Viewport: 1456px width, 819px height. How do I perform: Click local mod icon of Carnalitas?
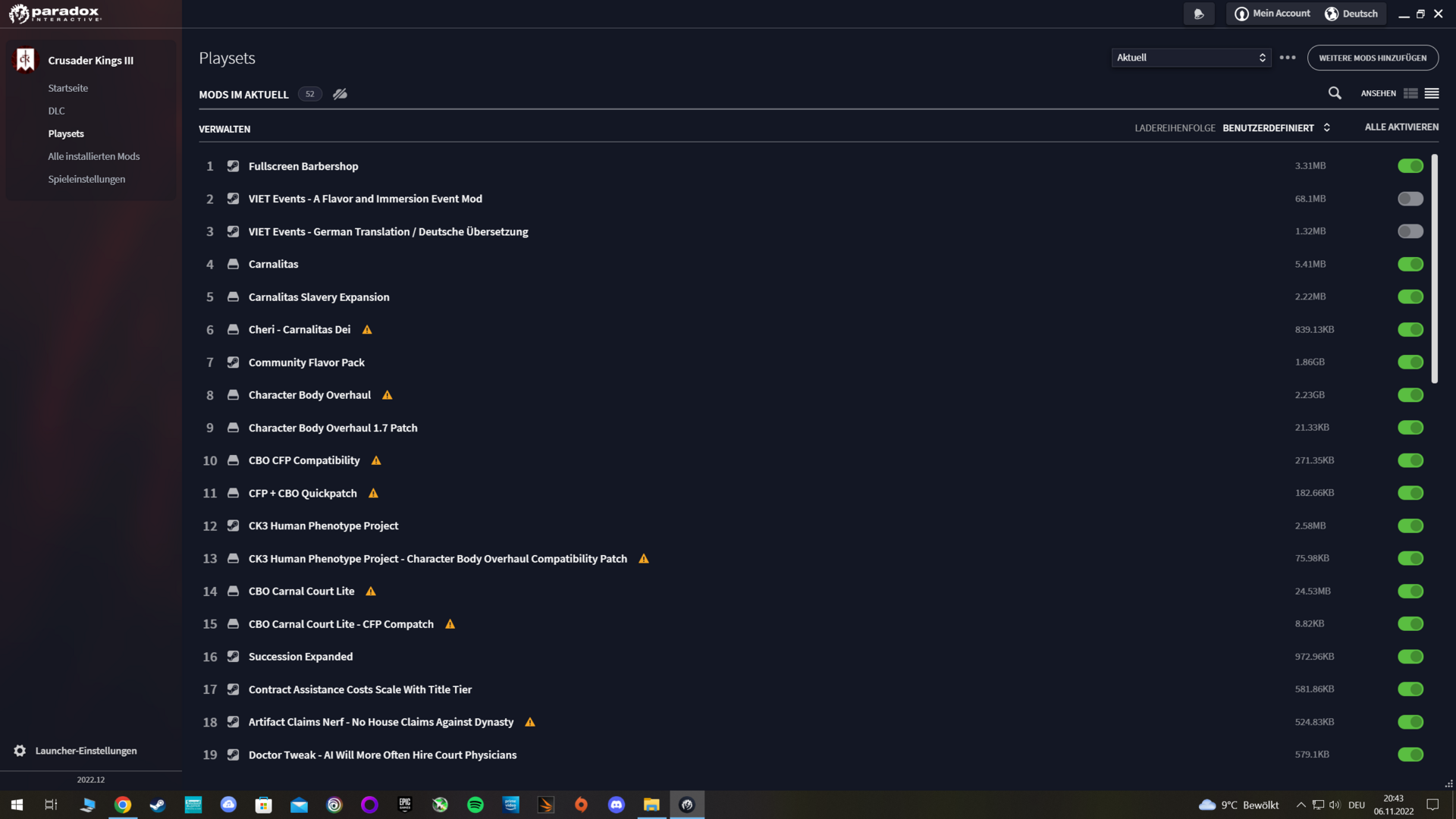click(x=234, y=264)
